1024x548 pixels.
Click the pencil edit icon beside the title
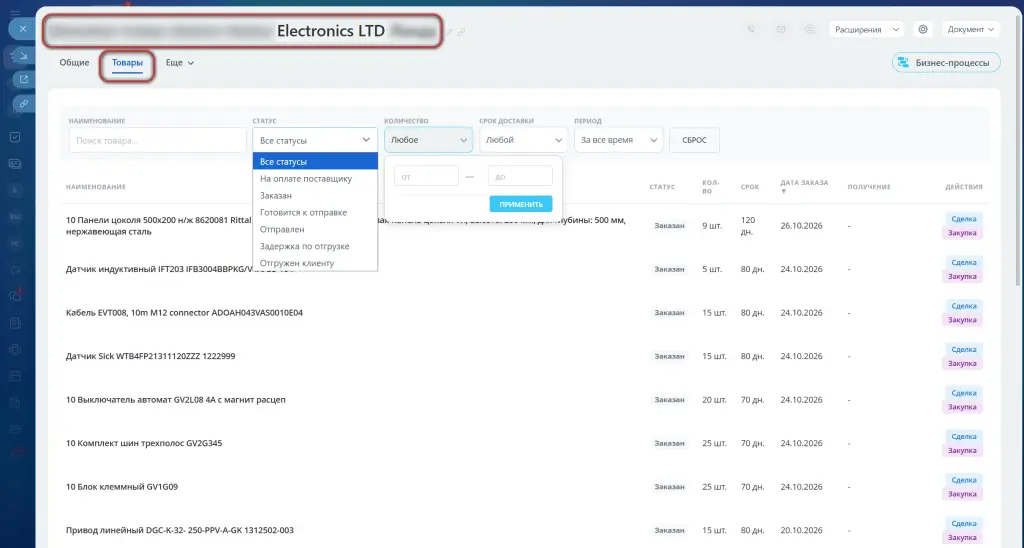tap(449, 31)
